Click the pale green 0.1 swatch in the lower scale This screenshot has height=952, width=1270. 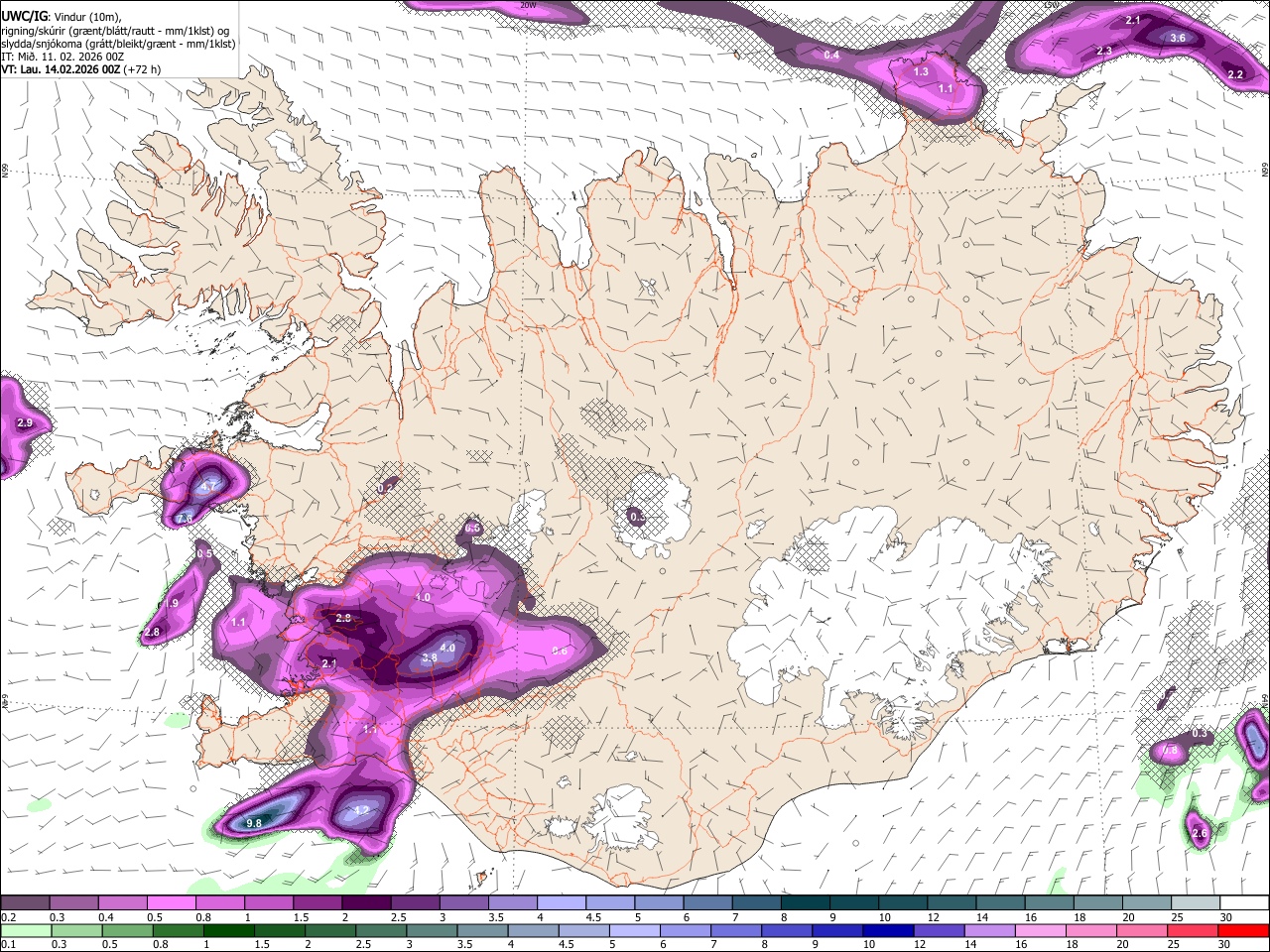coord(26,930)
